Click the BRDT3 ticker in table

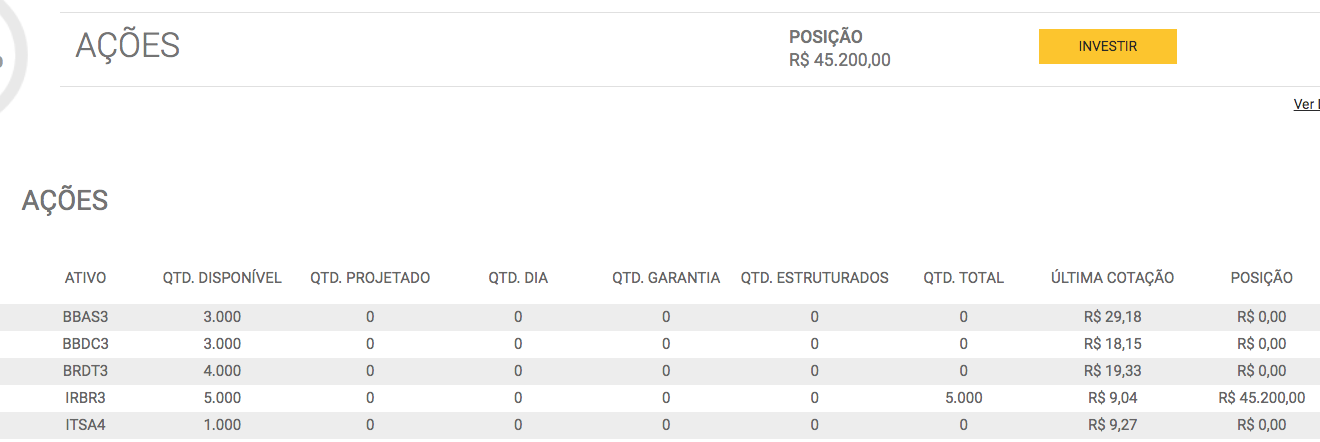click(x=85, y=371)
